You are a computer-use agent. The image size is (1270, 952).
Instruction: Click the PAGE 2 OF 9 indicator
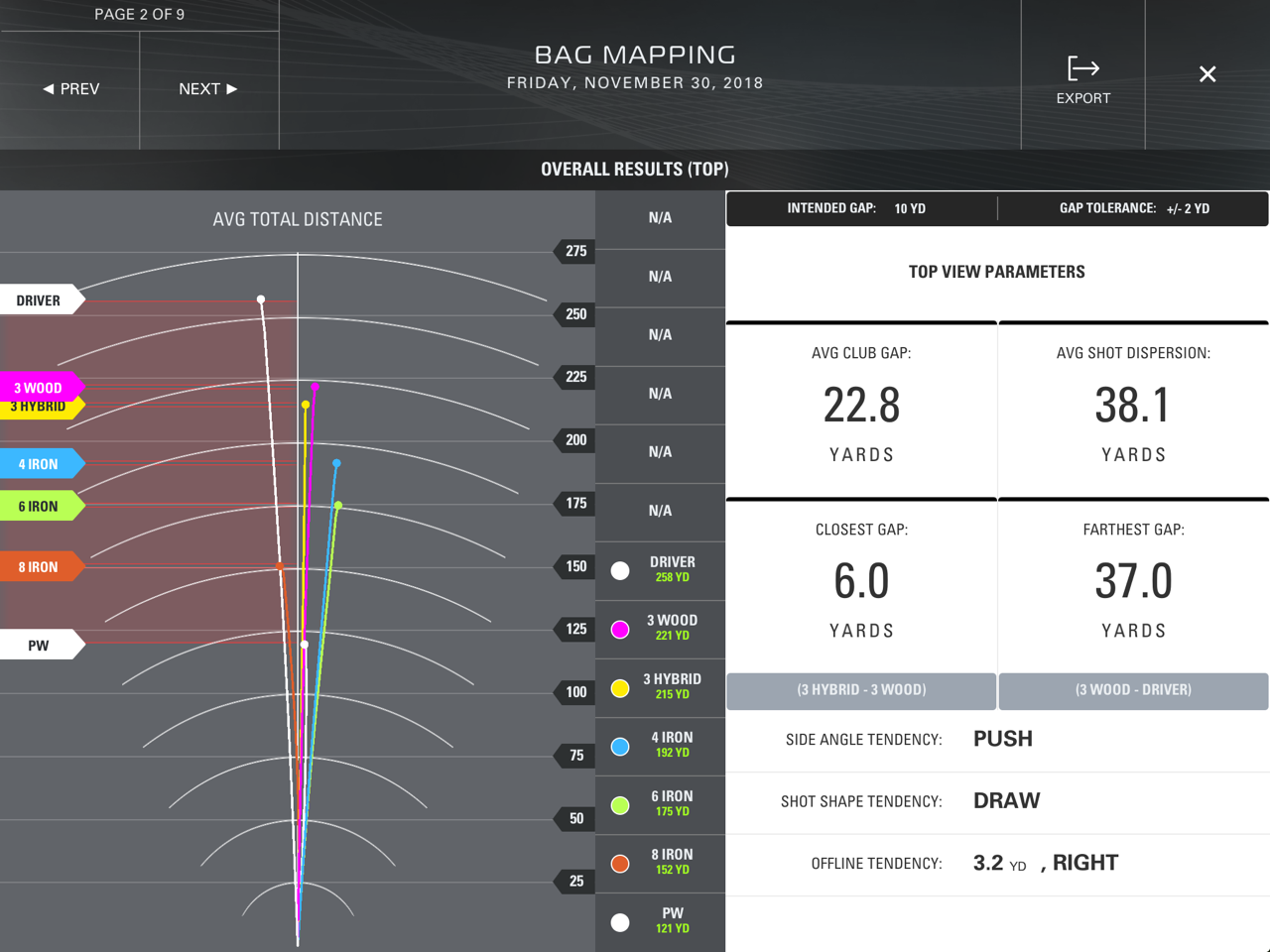click(x=139, y=14)
